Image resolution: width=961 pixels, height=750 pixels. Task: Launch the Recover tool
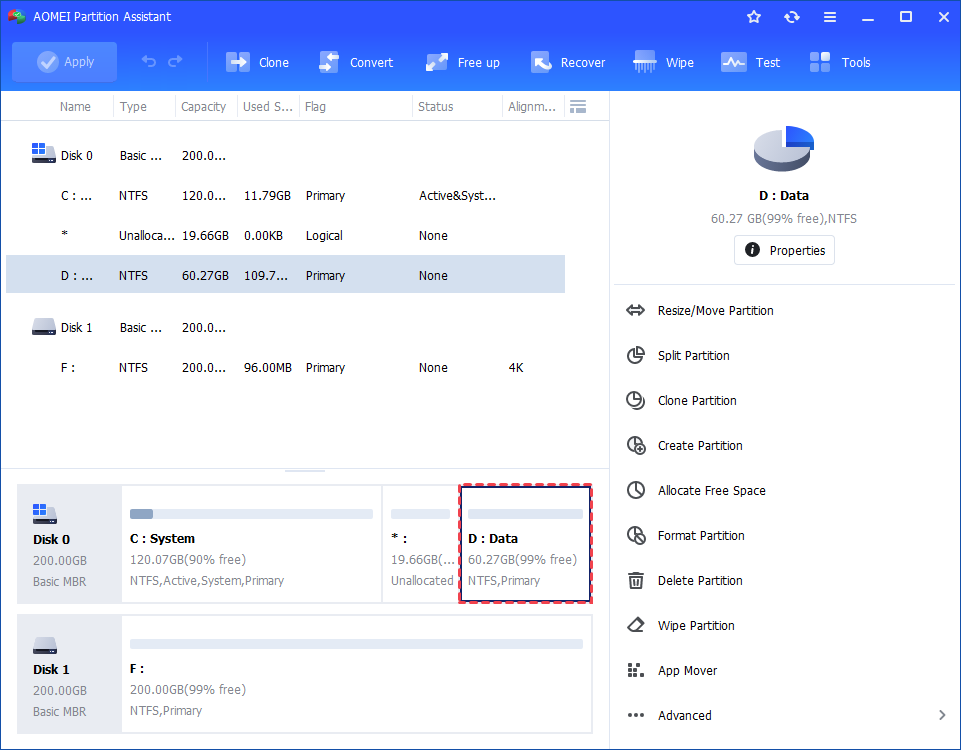[541, 62]
